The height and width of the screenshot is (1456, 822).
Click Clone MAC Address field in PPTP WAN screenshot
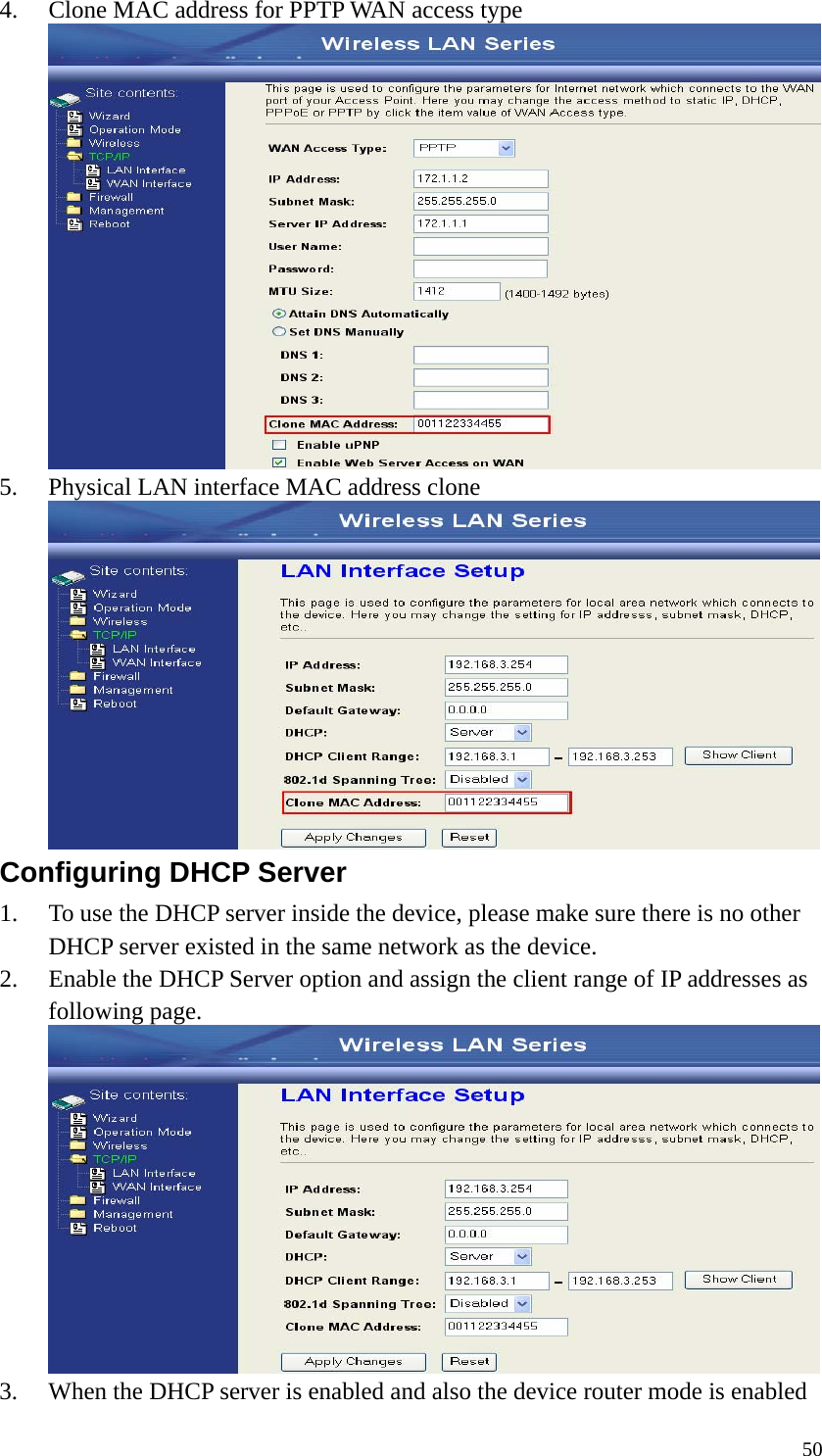[481, 424]
